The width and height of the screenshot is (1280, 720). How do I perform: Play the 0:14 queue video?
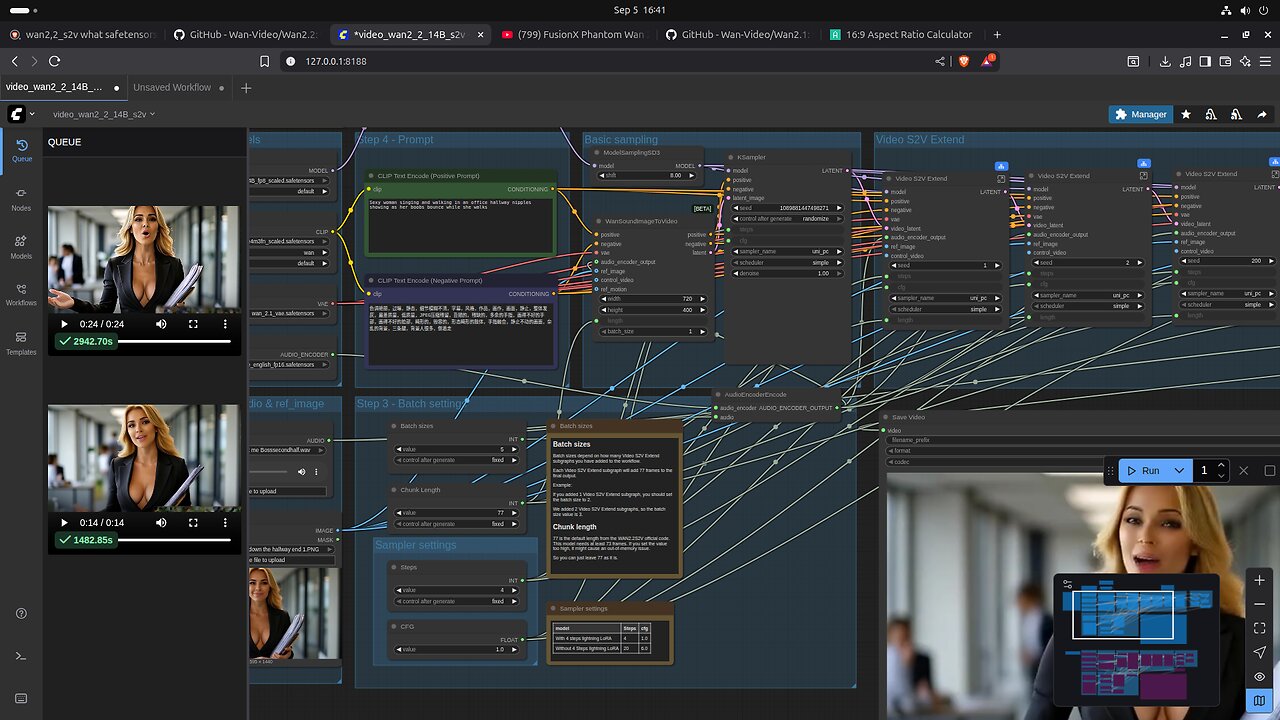65,523
